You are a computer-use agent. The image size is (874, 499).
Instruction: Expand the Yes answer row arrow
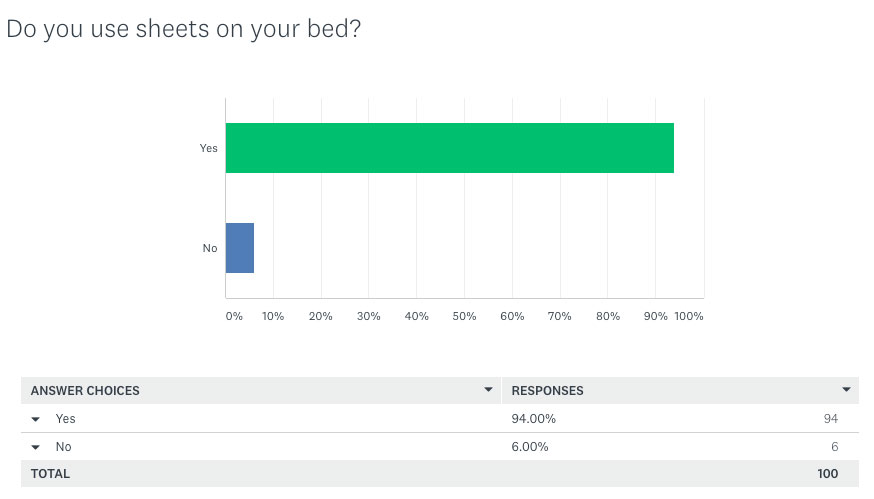point(36,419)
